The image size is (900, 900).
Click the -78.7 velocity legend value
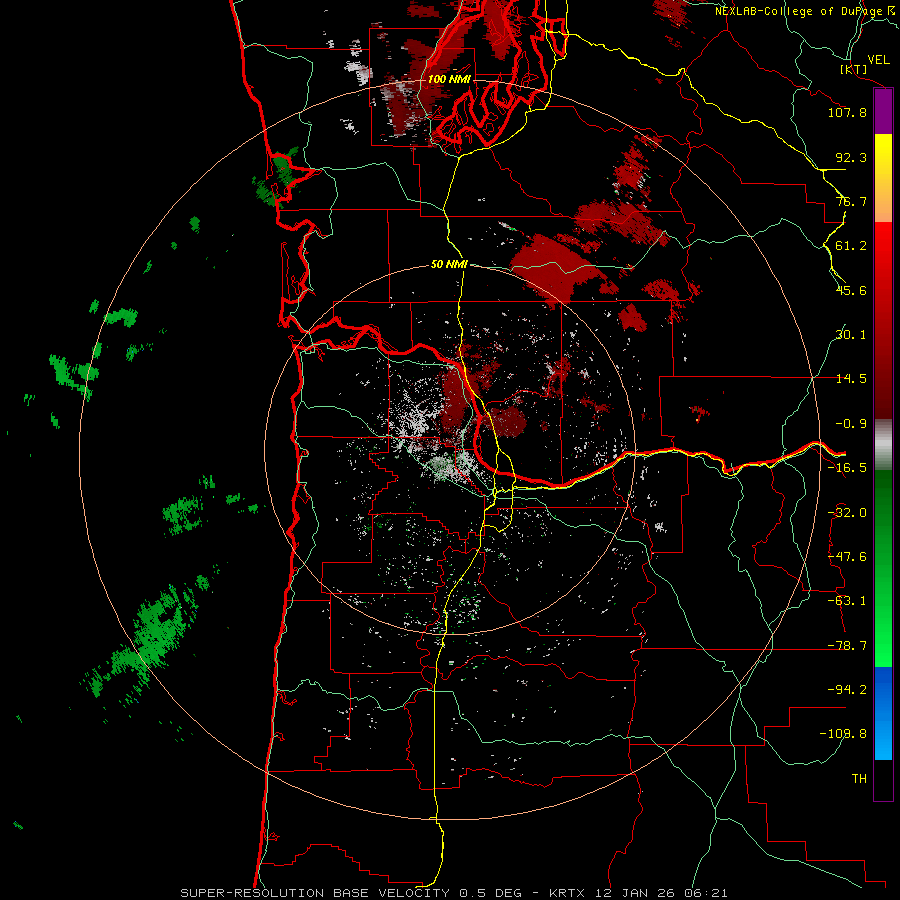tap(847, 646)
